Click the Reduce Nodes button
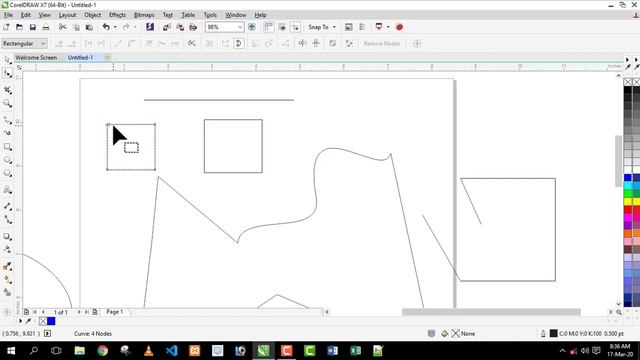The width and height of the screenshot is (640, 360). 382,43
